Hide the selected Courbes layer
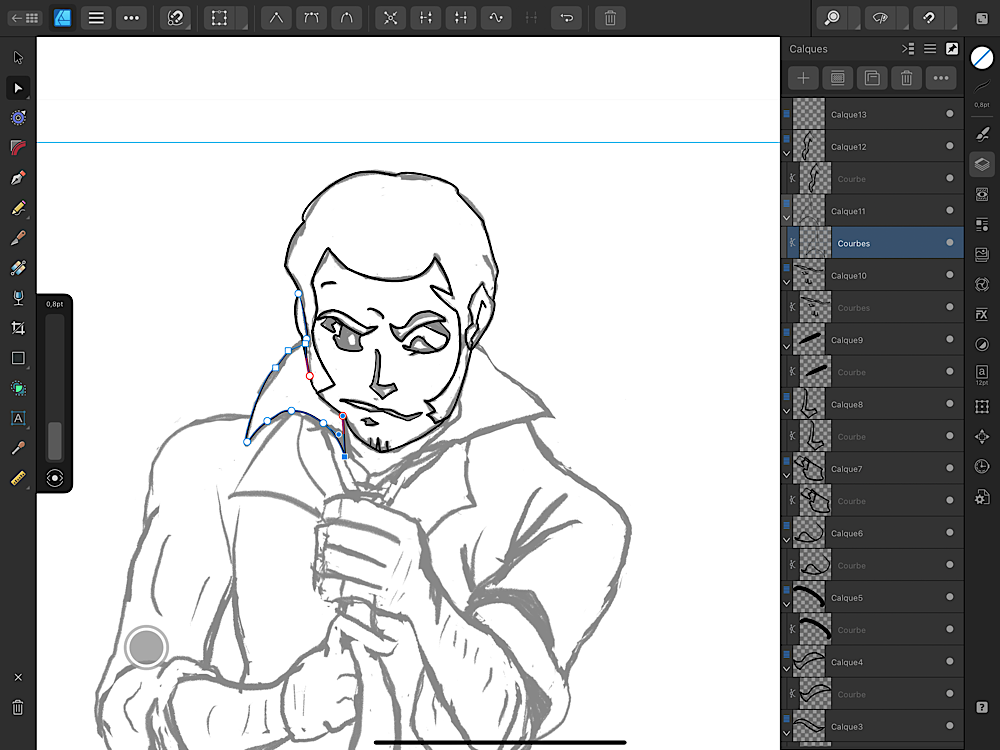The width and height of the screenshot is (1000, 750). click(x=949, y=243)
